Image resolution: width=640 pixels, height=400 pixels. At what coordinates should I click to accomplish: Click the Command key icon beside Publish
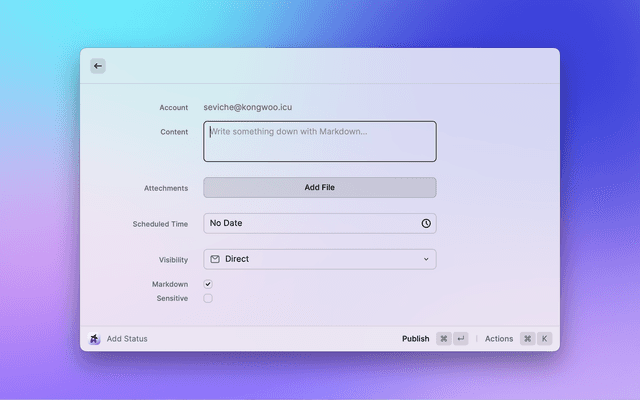[444, 339]
